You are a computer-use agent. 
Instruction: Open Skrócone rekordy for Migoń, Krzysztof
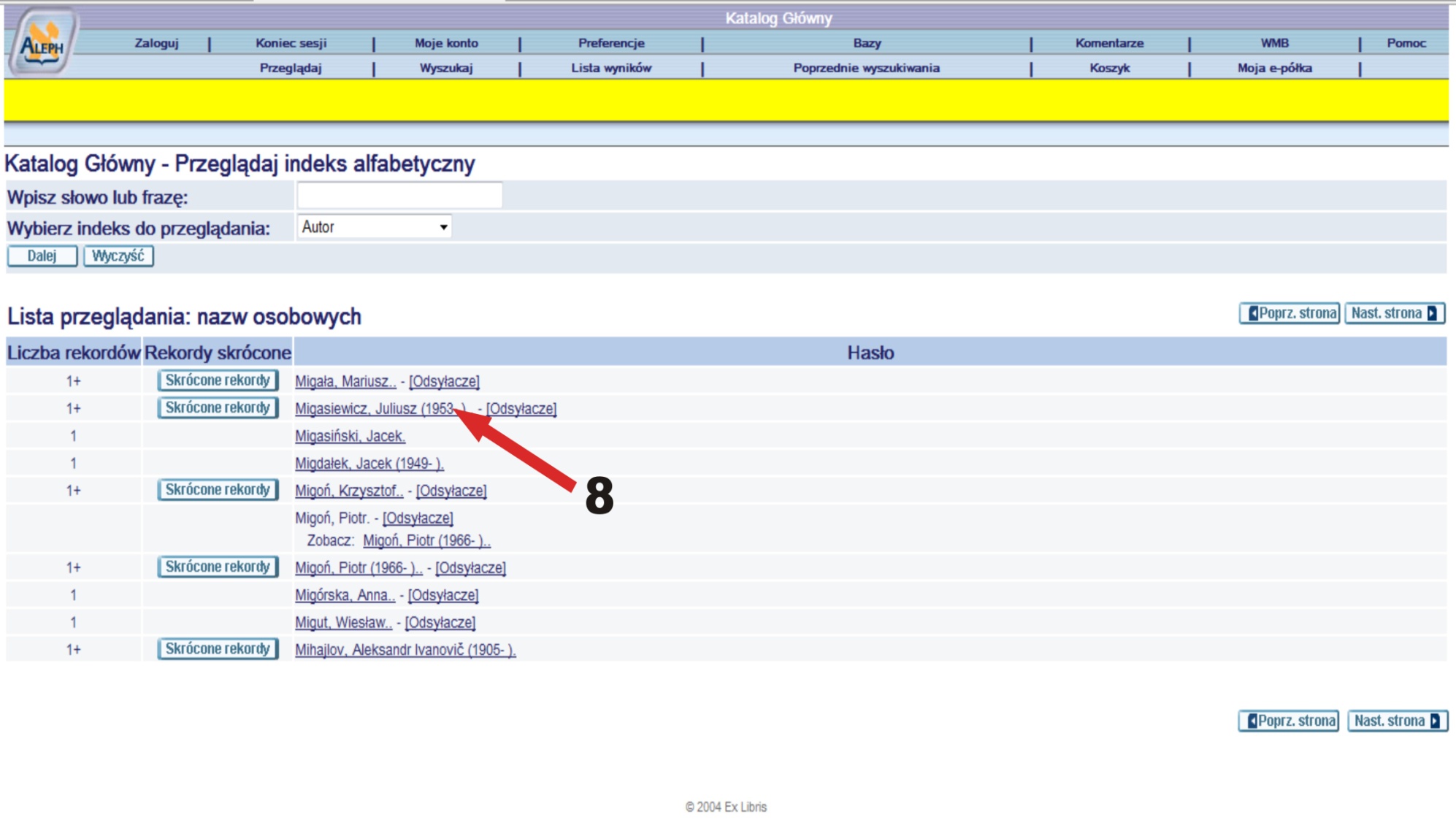coord(218,490)
